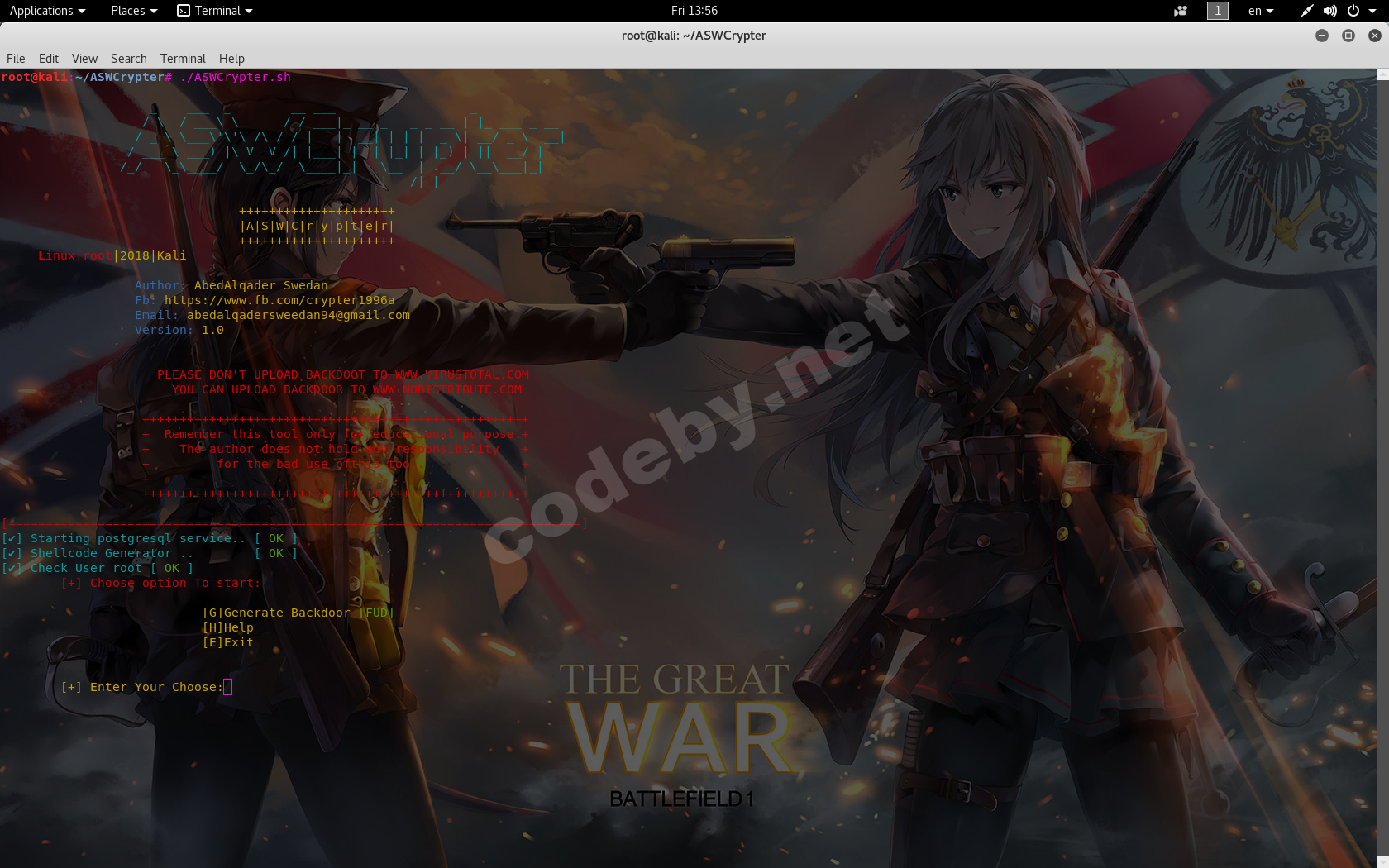Open the Applications menu in top bar

pyautogui.click(x=47, y=11)
